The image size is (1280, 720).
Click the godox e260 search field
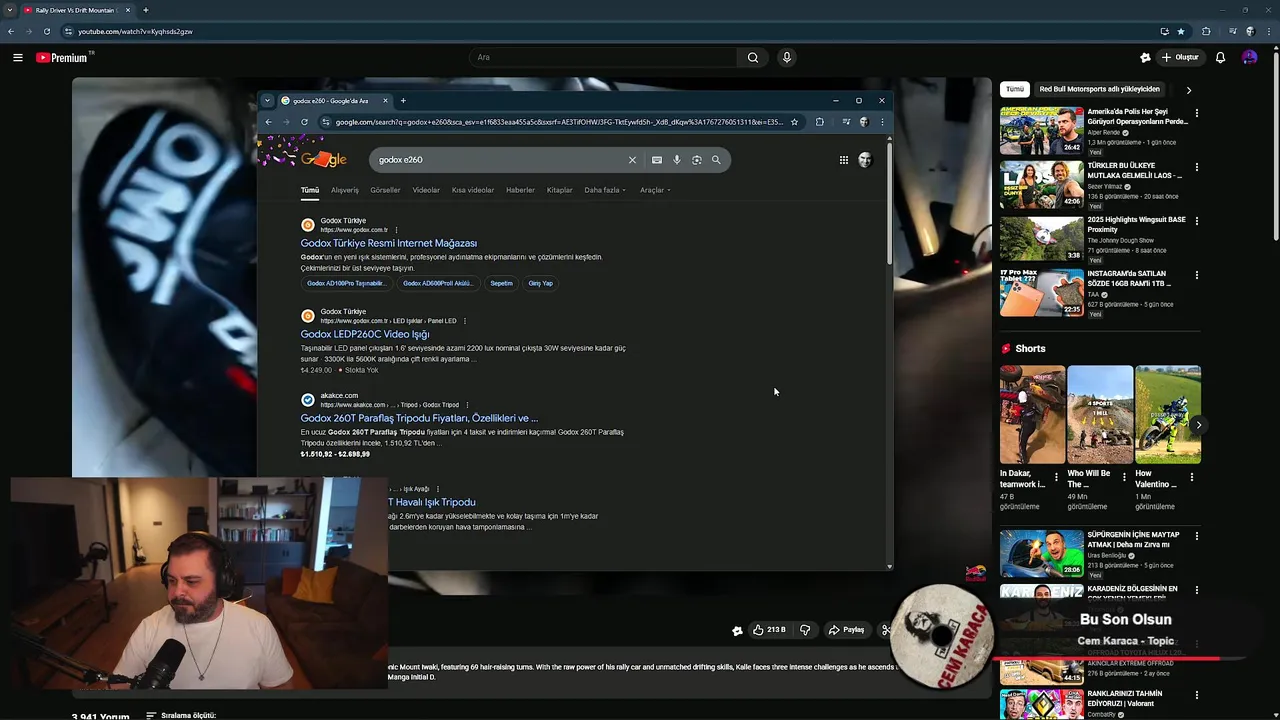pos(498,160)
